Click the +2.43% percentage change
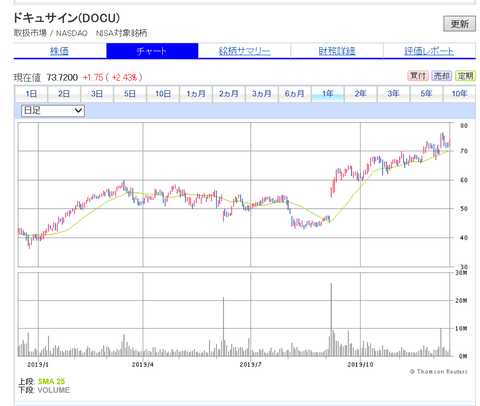The width and height of the screenshot is (480, 406). click(x=124, y=77)
